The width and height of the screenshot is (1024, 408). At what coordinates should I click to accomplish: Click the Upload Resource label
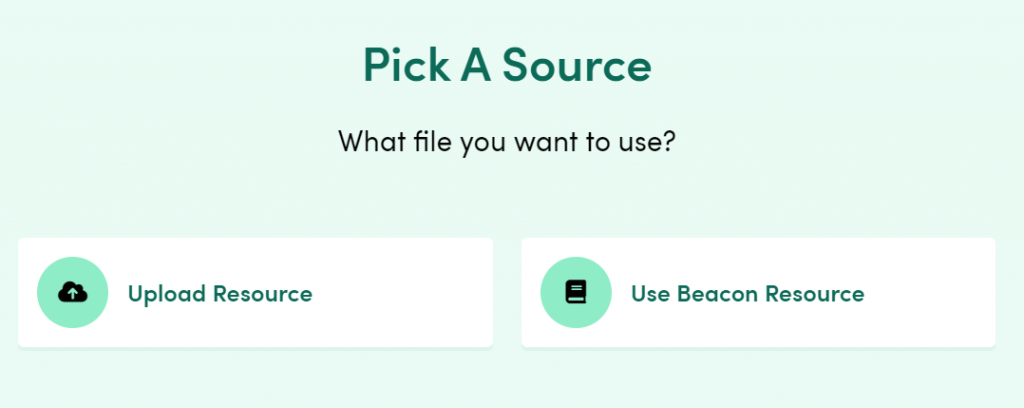coord(220,294)
